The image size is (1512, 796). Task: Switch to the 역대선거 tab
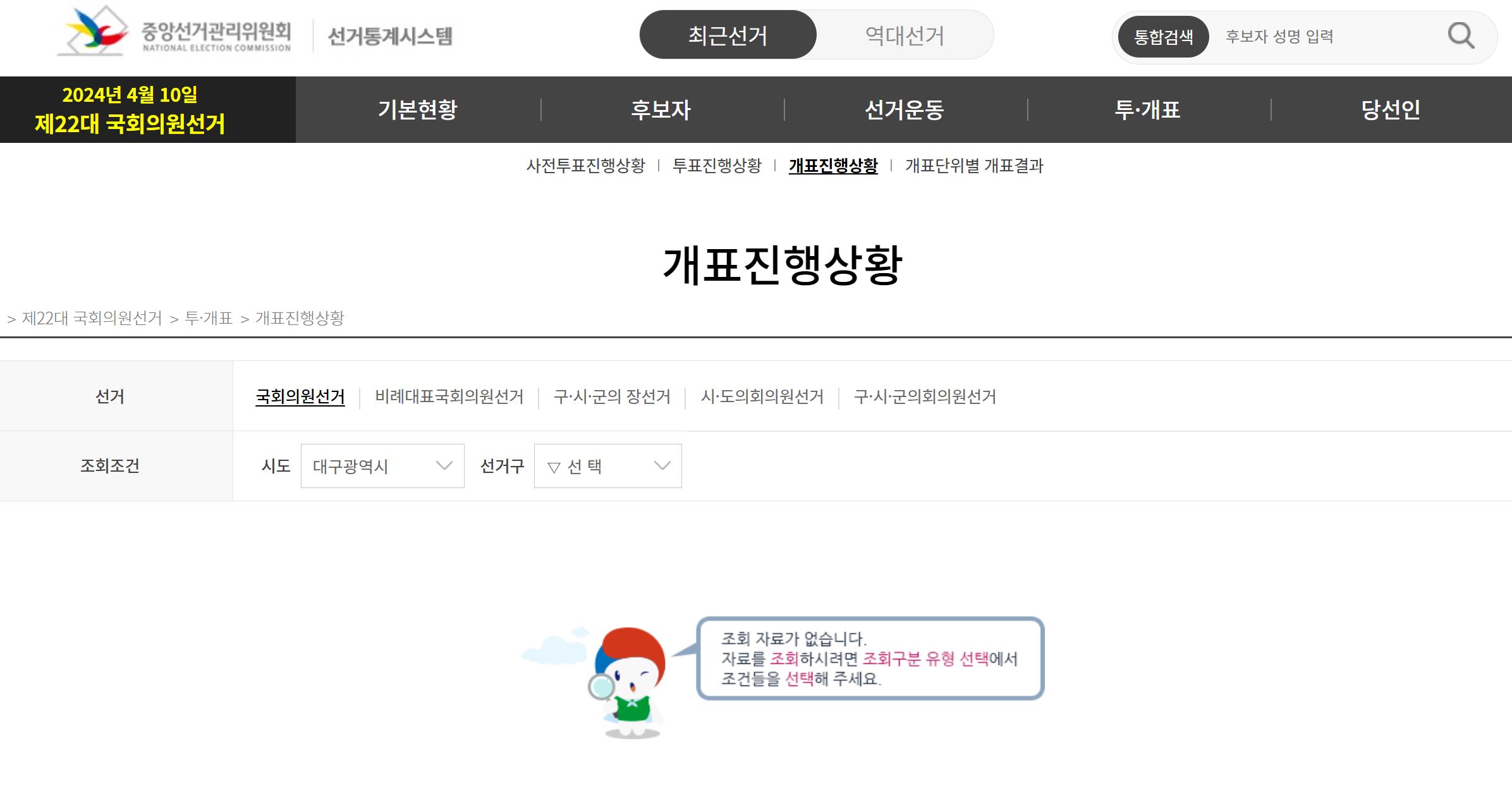pyautogui.click(x=905, y=35)
